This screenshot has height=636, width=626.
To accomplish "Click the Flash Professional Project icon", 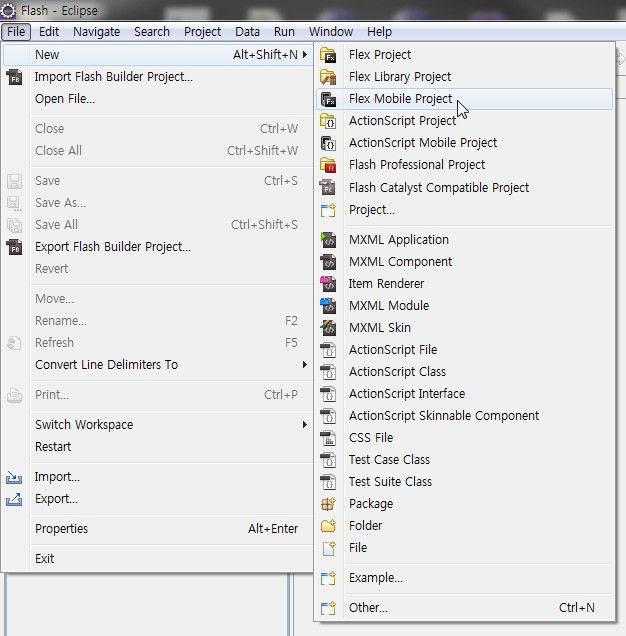I will [328, 165].
